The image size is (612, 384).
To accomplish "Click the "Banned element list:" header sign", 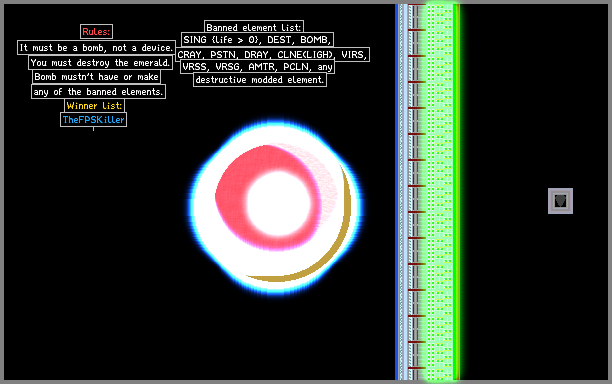I will 254,27.
